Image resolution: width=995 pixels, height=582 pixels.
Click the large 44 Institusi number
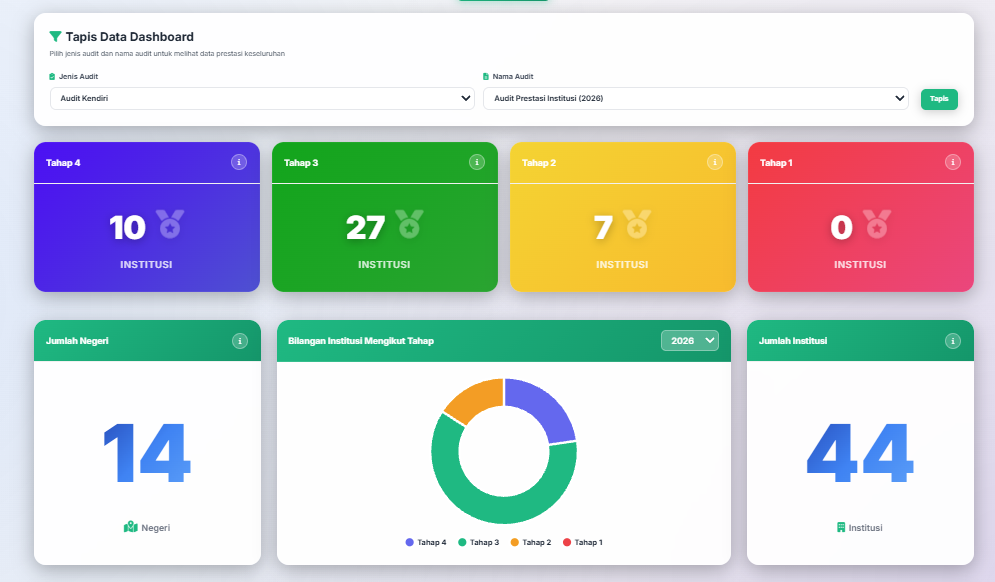tap(860, 453)
